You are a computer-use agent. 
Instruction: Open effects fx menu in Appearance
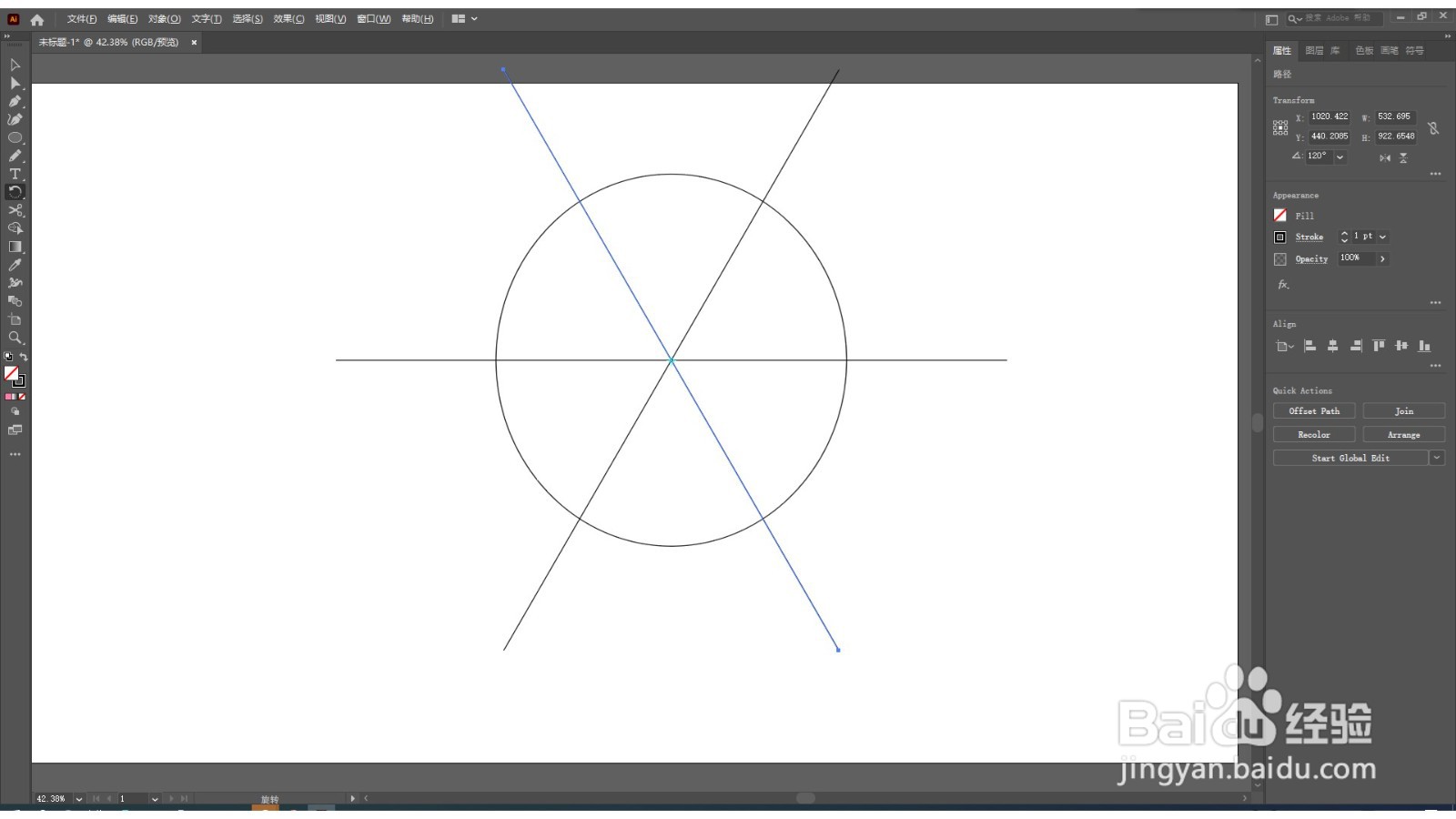pos(1283,285)
